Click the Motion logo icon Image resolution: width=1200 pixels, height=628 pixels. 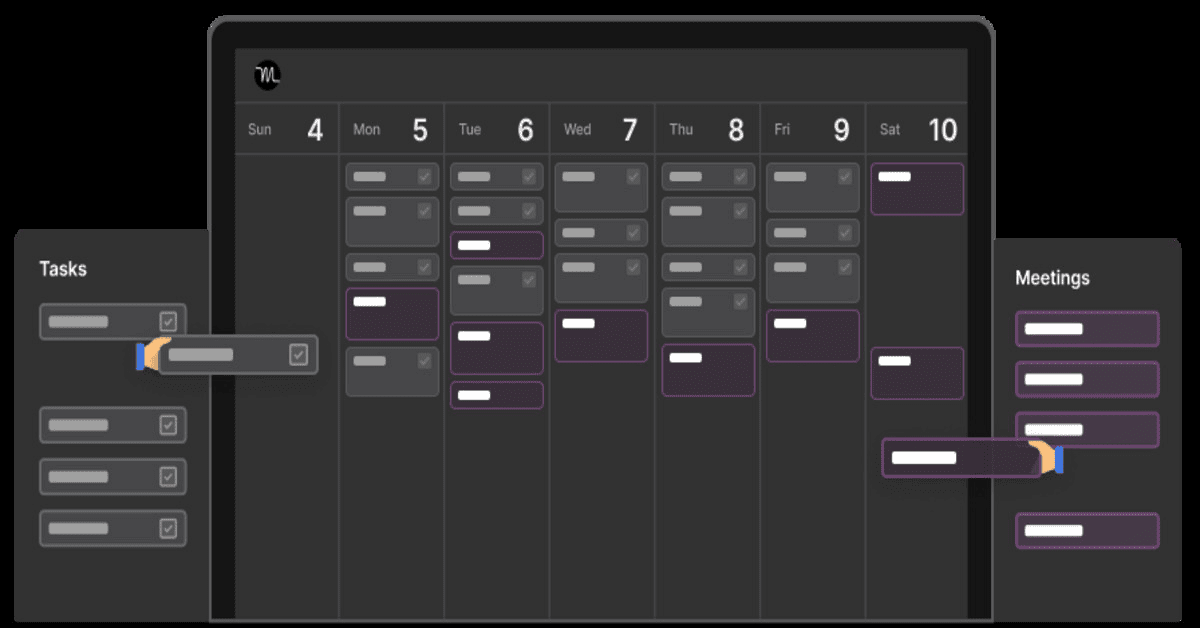pyautogui.click(x=267, y=75)
